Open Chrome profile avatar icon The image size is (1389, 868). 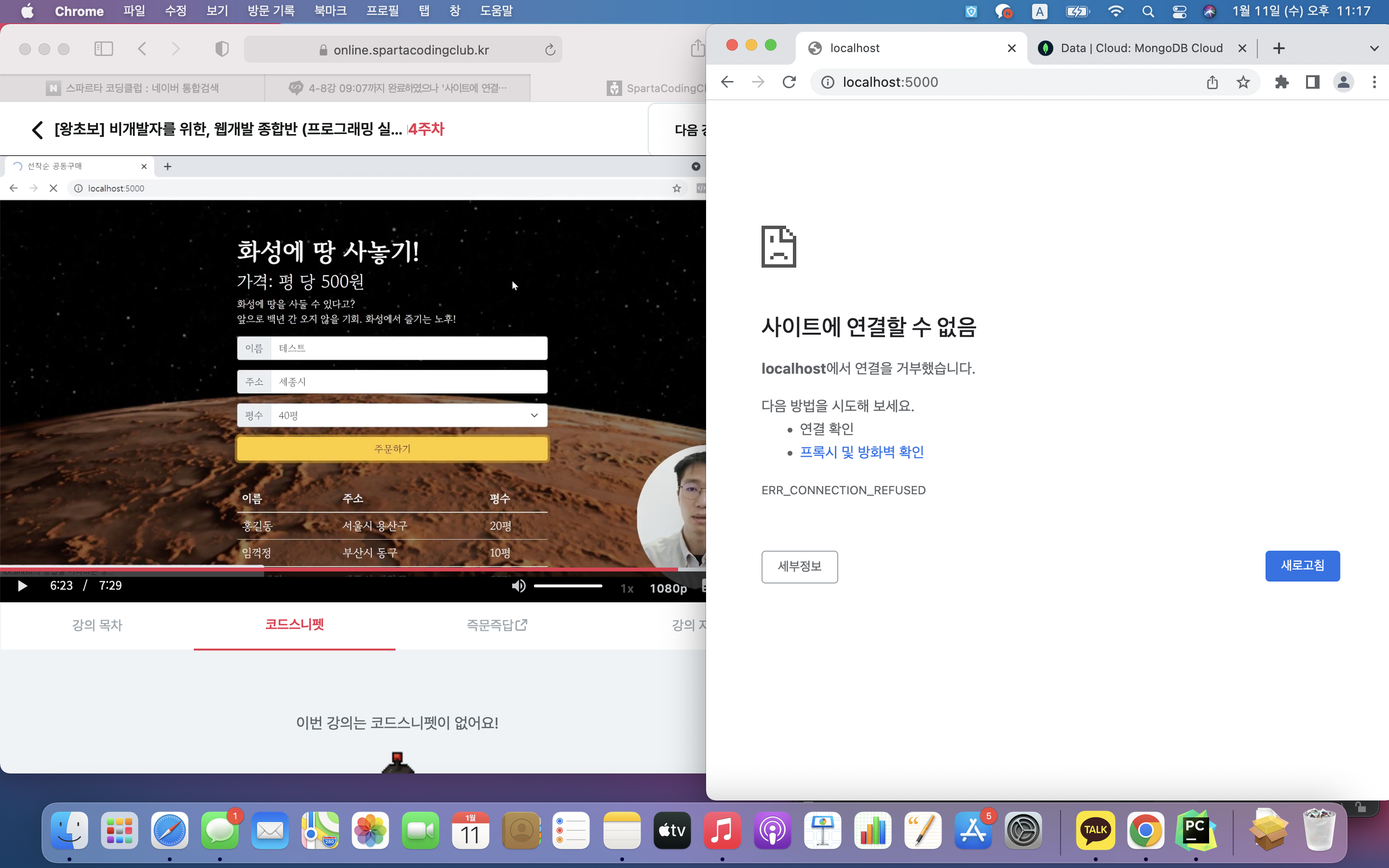[1344, 82]
